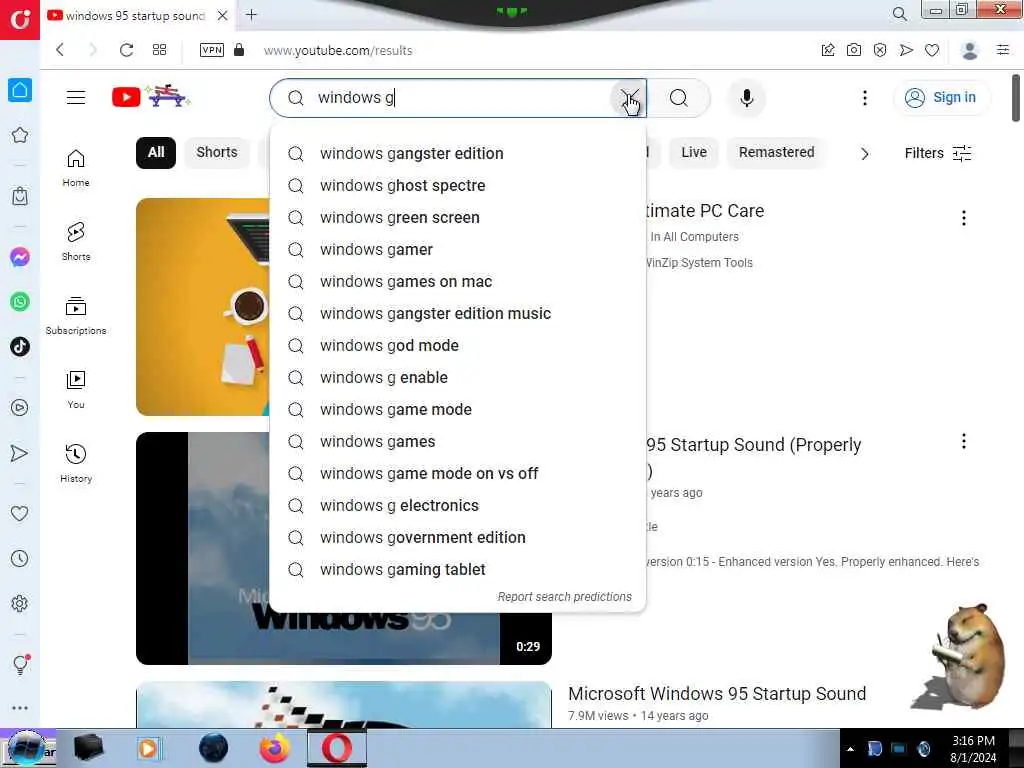Screen dimensions: 1024x768
Task: Open sidebar history clock icon
Action: coord(20,558)
